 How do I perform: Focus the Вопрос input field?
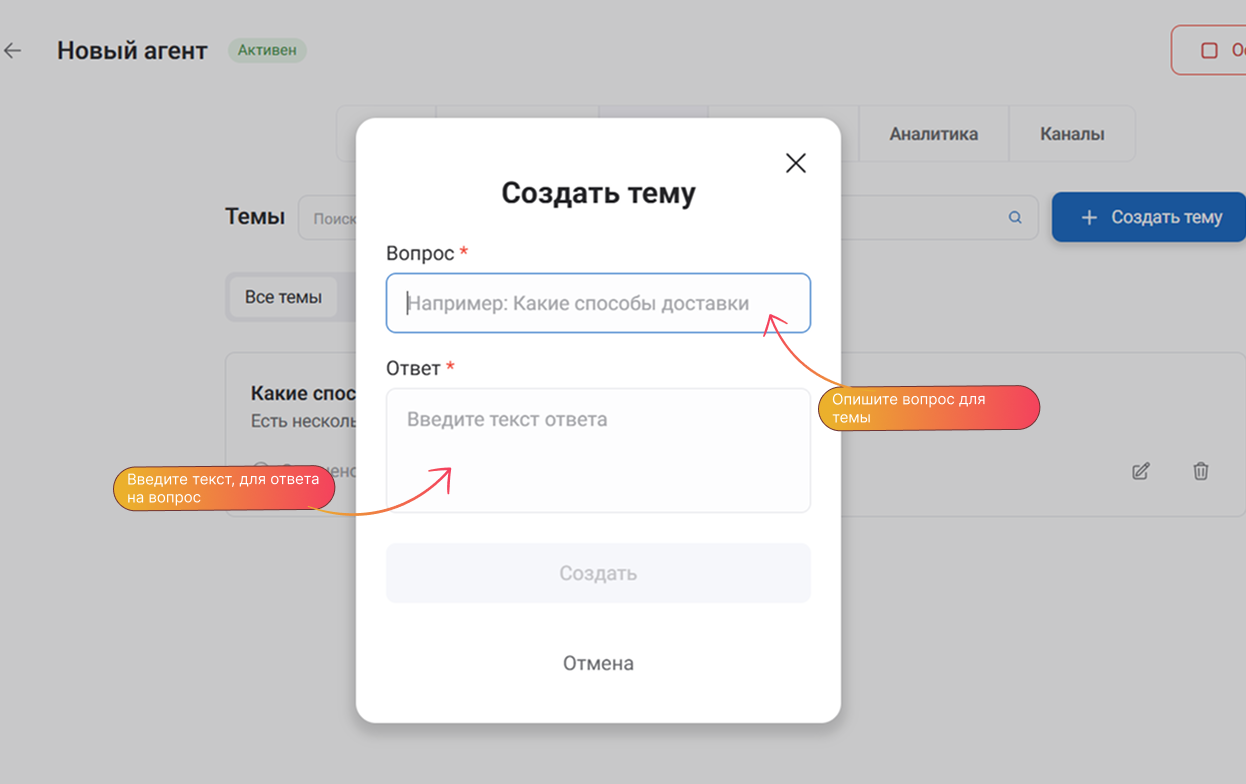(x=598, y=303)
